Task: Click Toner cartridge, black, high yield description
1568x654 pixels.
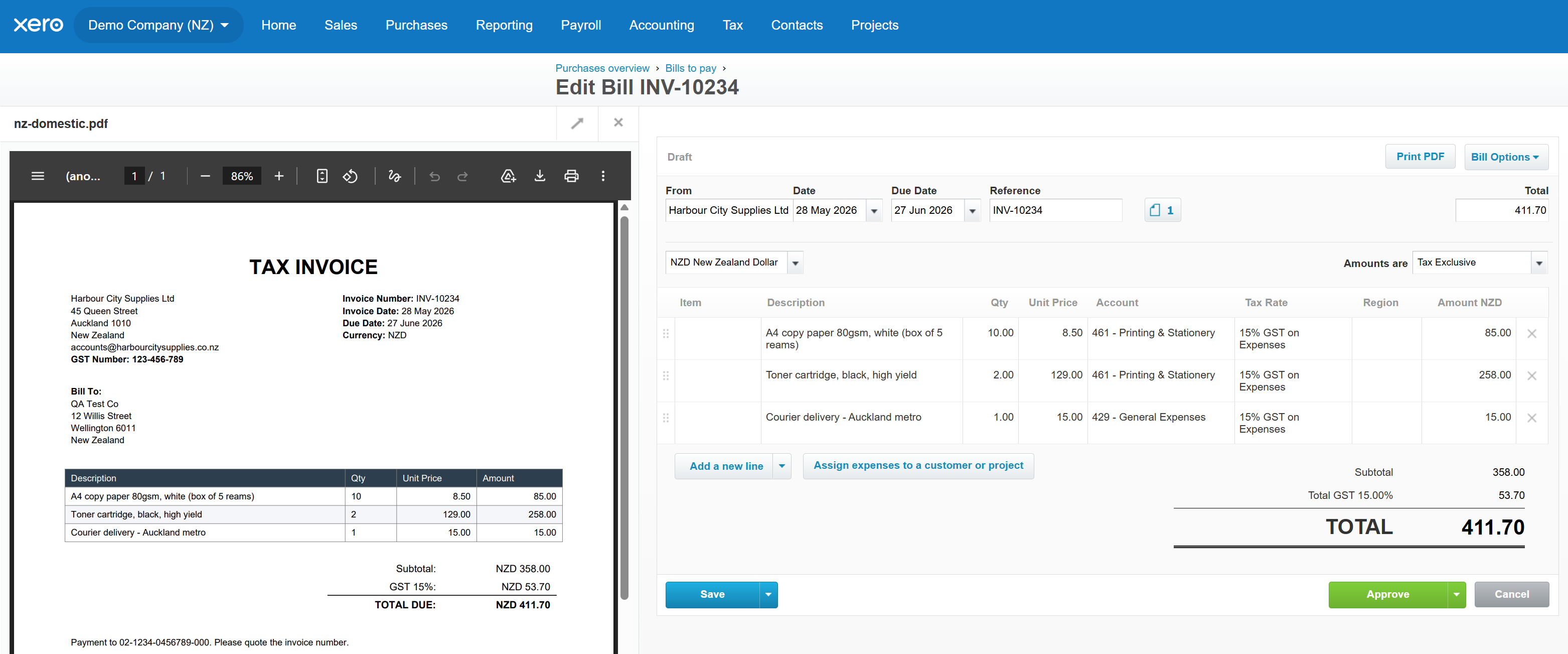Action: click(861, 380)
